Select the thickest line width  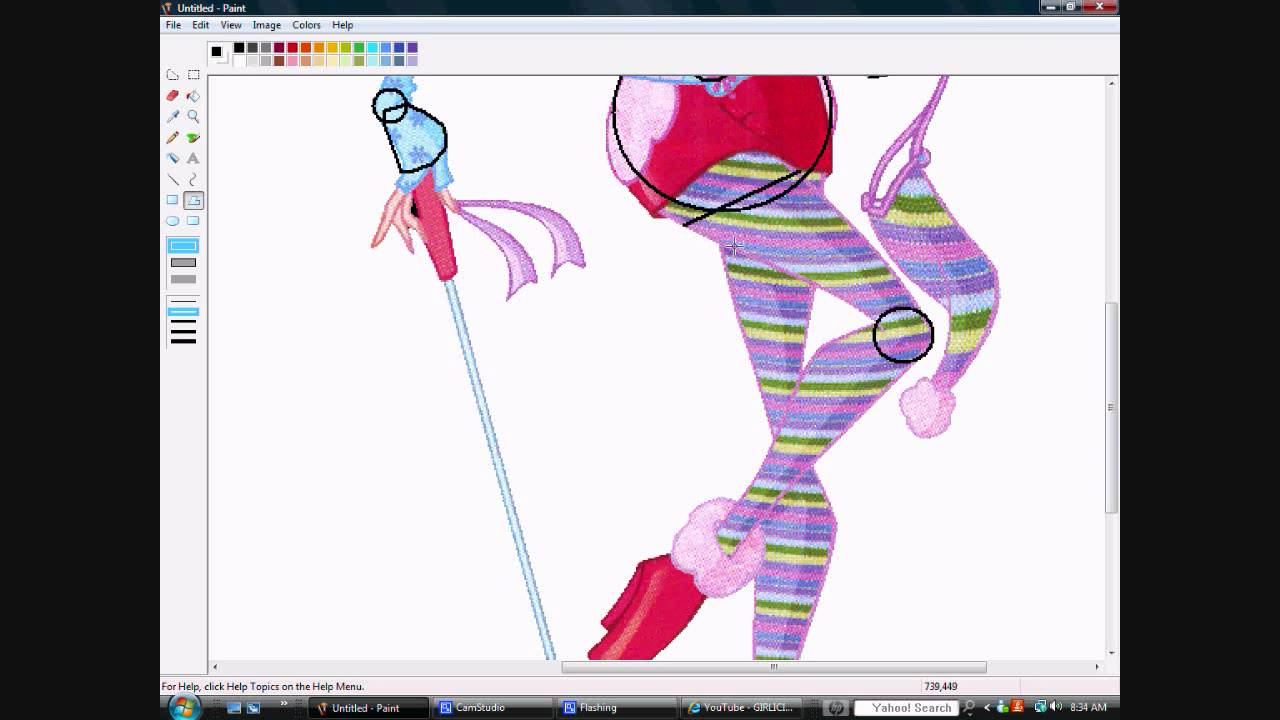[183, 341]
